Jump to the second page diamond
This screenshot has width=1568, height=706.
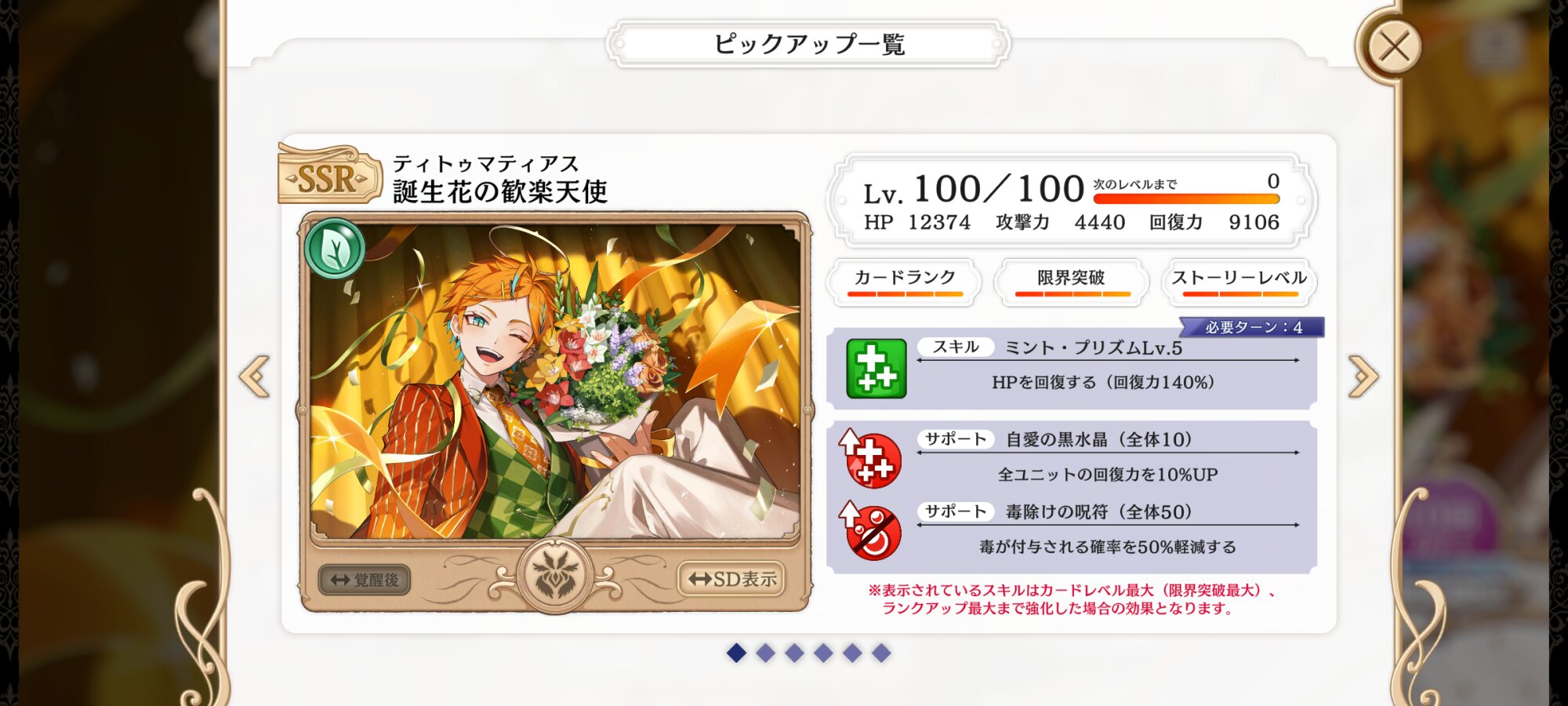(x=766, y=653)
